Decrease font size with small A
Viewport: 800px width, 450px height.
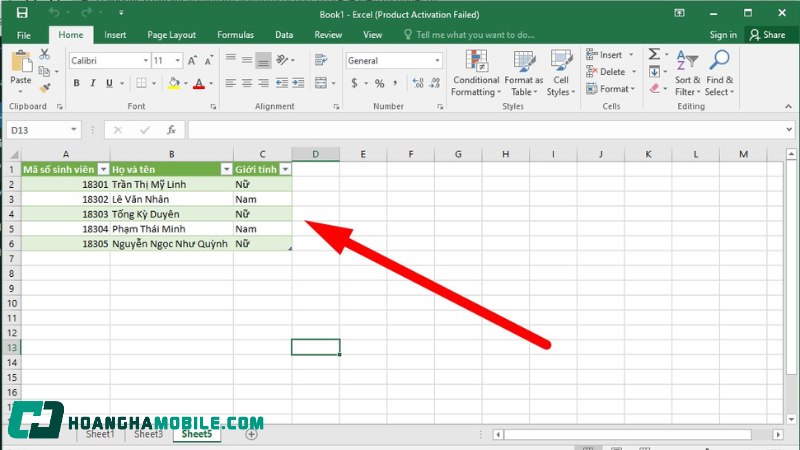[209, 61]
